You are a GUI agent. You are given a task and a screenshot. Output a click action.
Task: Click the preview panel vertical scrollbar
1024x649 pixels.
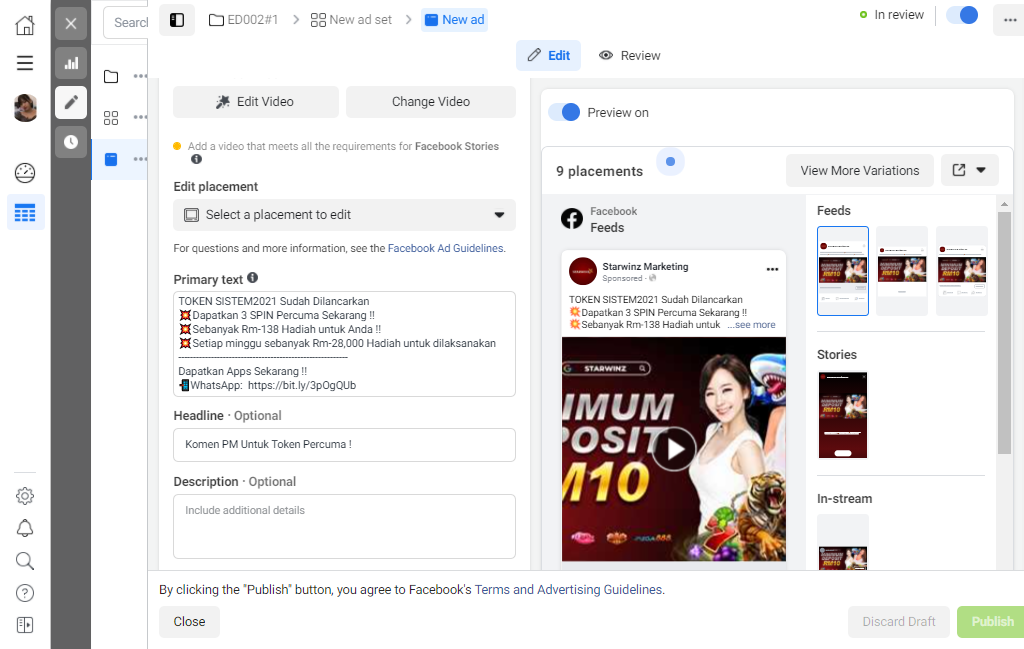pyautogui.click(x=1004, y=332)
